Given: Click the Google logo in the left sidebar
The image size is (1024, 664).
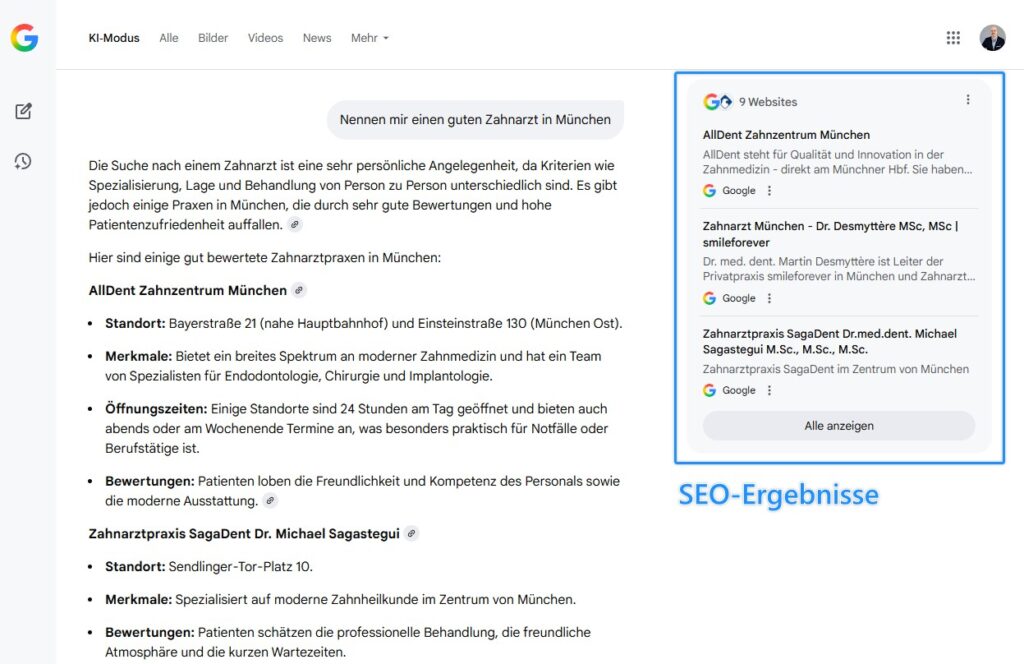Looking at the screenshot, I should pos(25,38).
